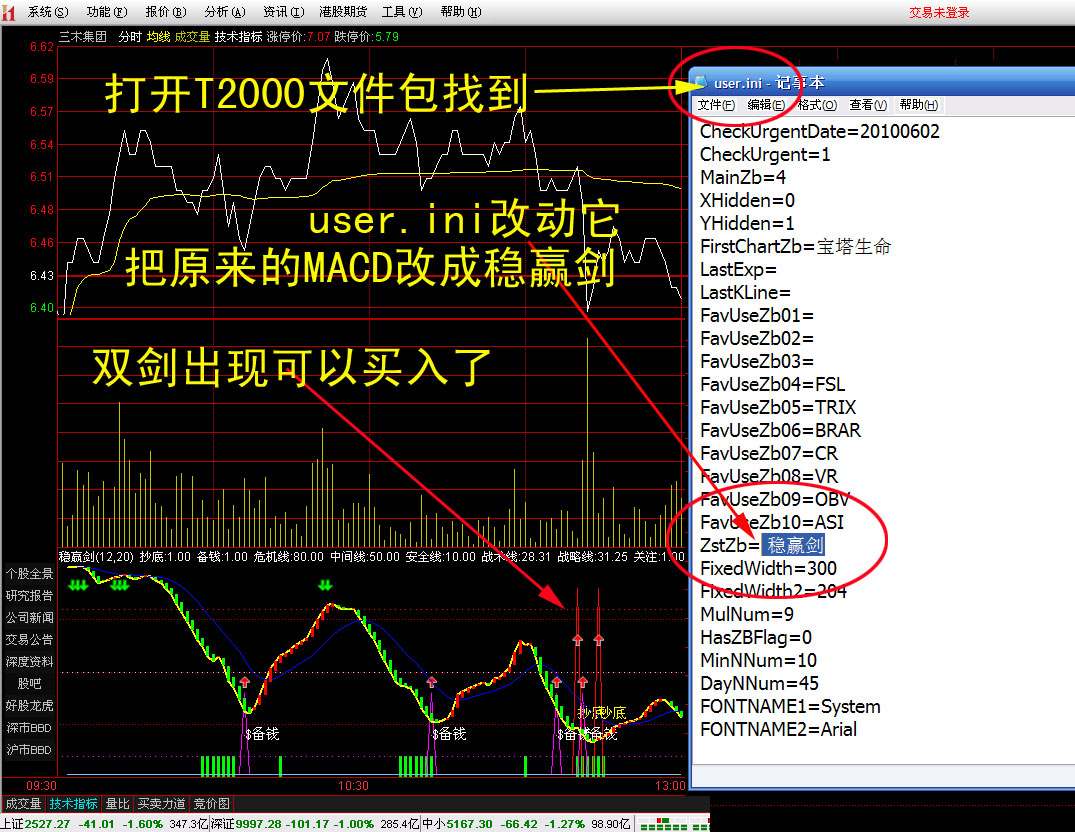This screenshot has width=1075, height=832.
Task: Click the MainZb=4 line in Notepad
Action: (742, 178)
